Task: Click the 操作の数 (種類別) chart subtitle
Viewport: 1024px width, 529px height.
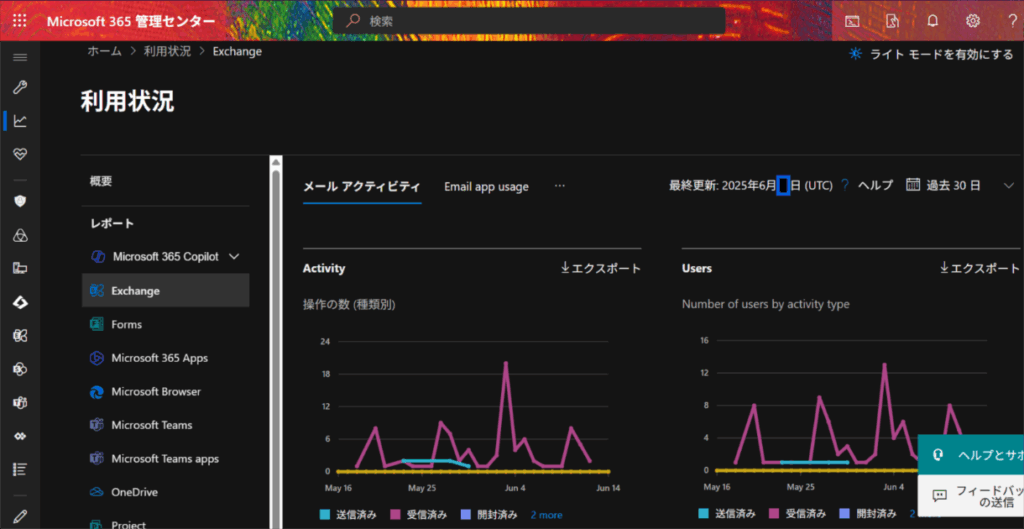Action: point(349,304)
